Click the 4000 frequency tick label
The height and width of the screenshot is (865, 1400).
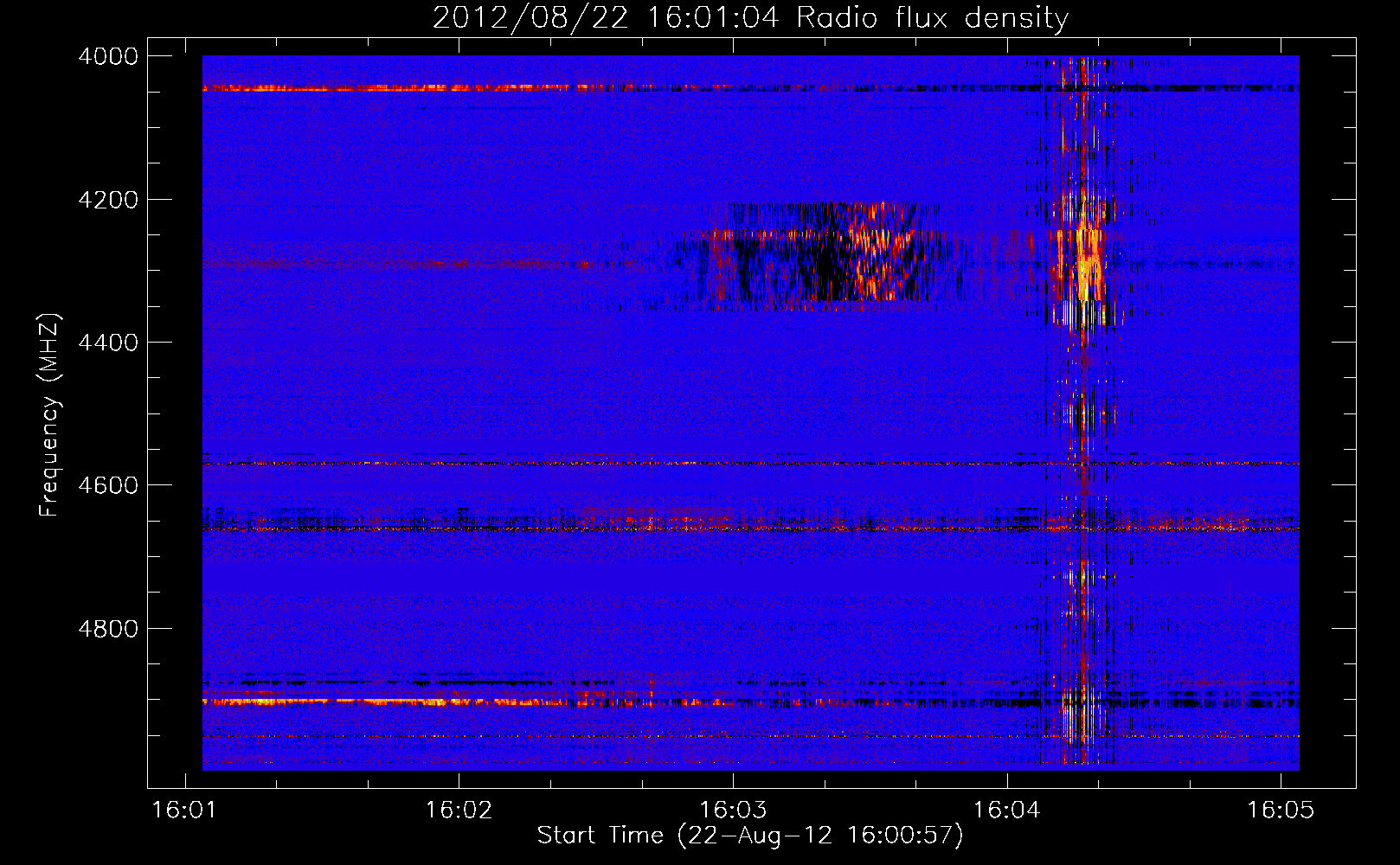point(108,56)
